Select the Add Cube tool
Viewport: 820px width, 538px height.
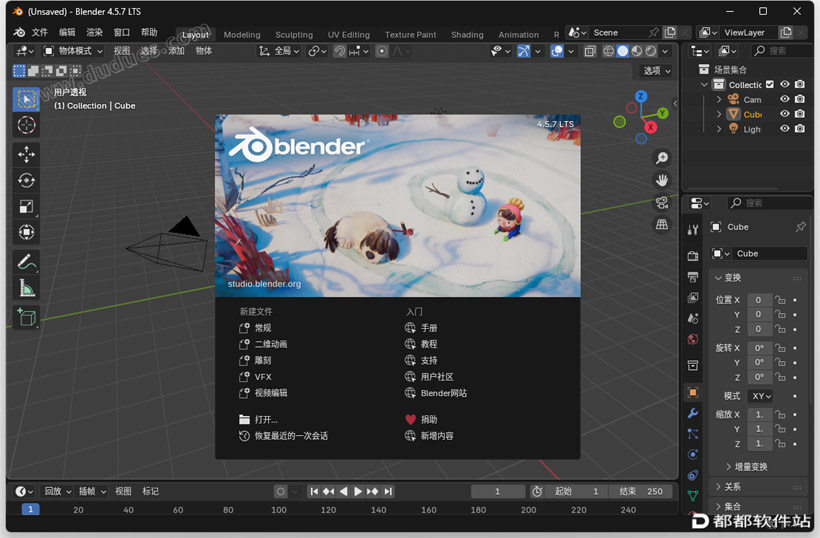26,317
